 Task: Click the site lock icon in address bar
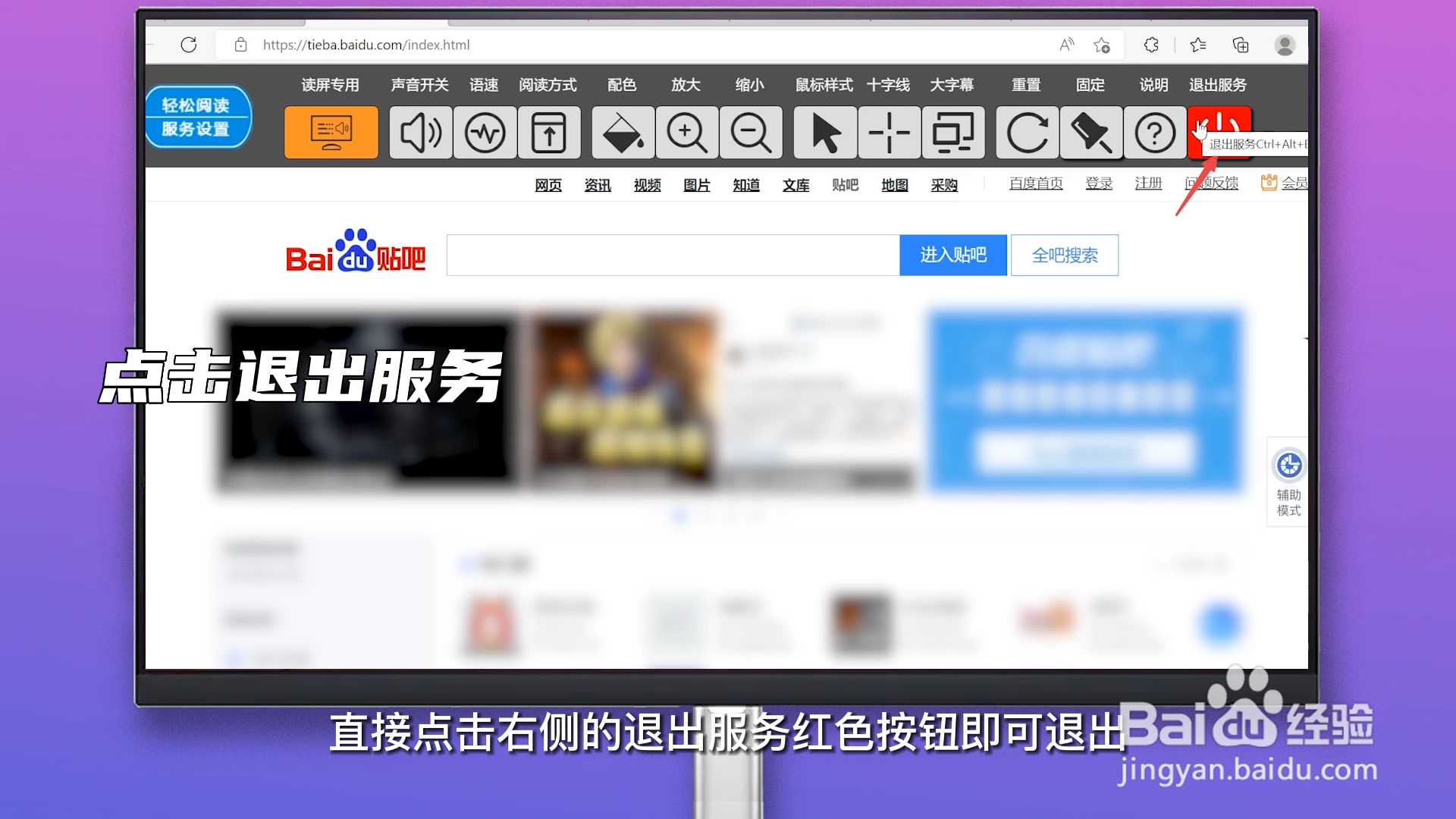pyautogui.click(x=240, y=45)
